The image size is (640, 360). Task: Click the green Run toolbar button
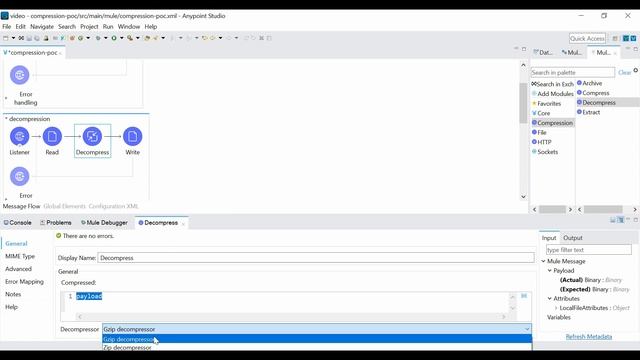114,38
